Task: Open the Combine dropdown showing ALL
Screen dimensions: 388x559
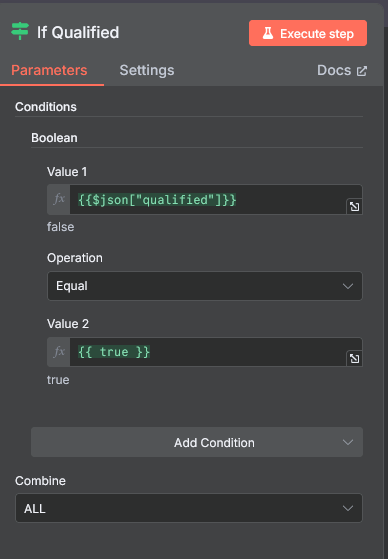Action: tap(189, 508)
